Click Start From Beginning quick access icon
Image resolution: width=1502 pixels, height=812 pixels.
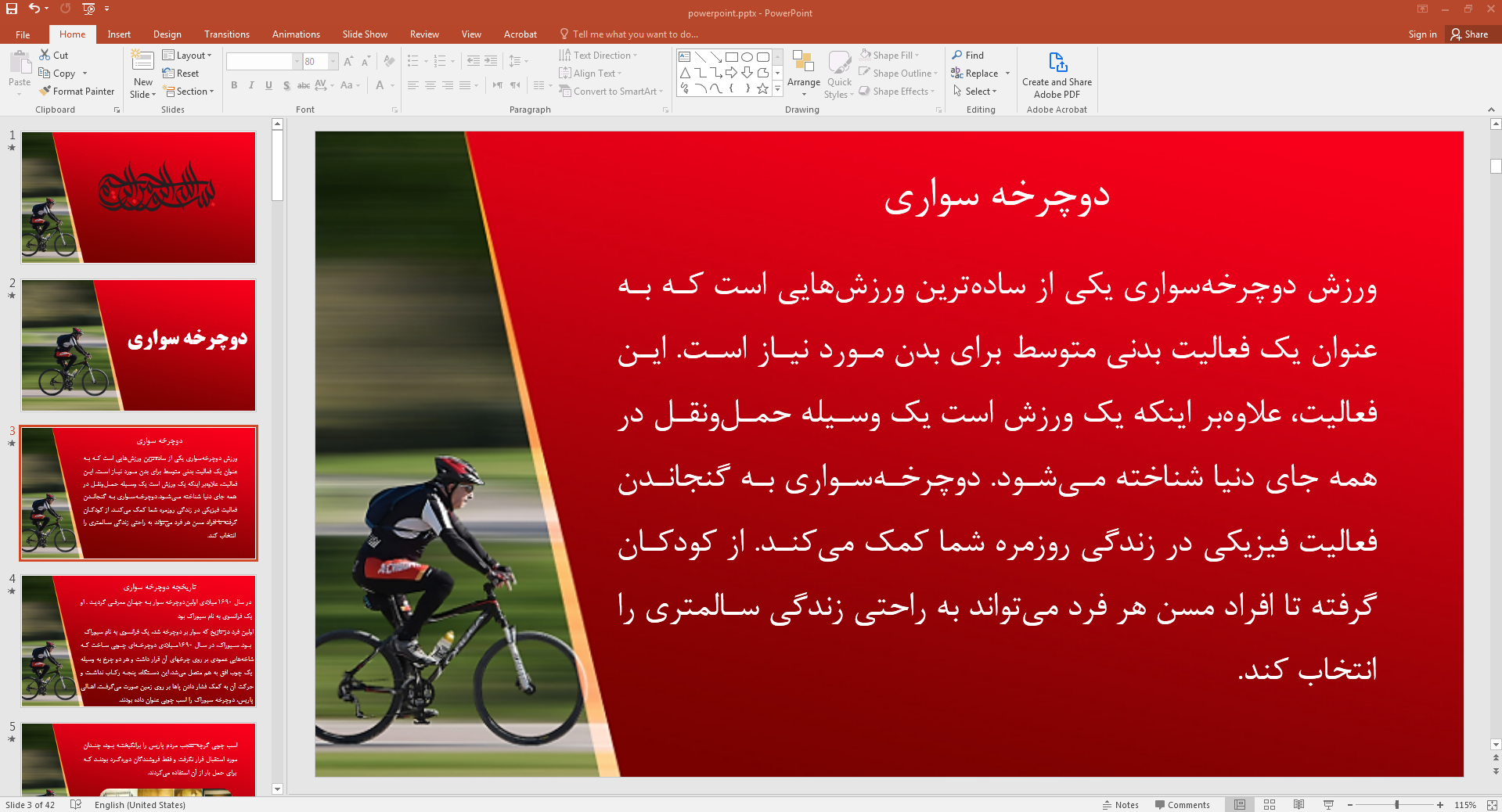88,9
